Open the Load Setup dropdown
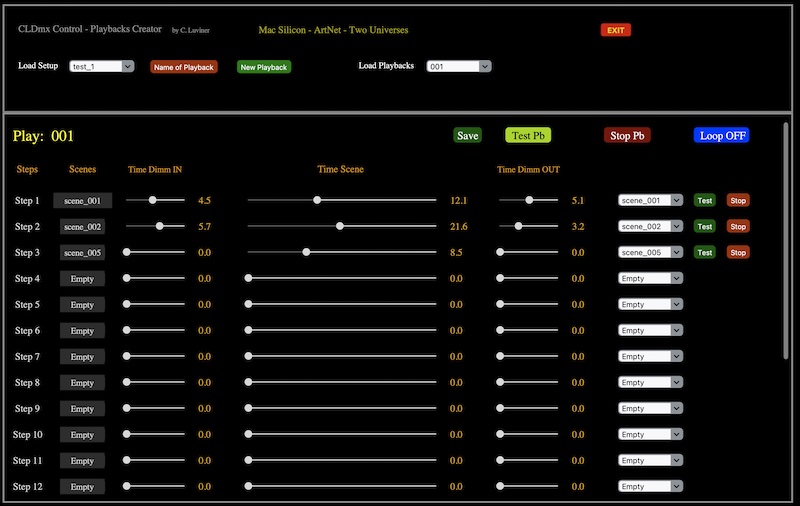Screen dimensions: 800x506 (x=102, y=66)
